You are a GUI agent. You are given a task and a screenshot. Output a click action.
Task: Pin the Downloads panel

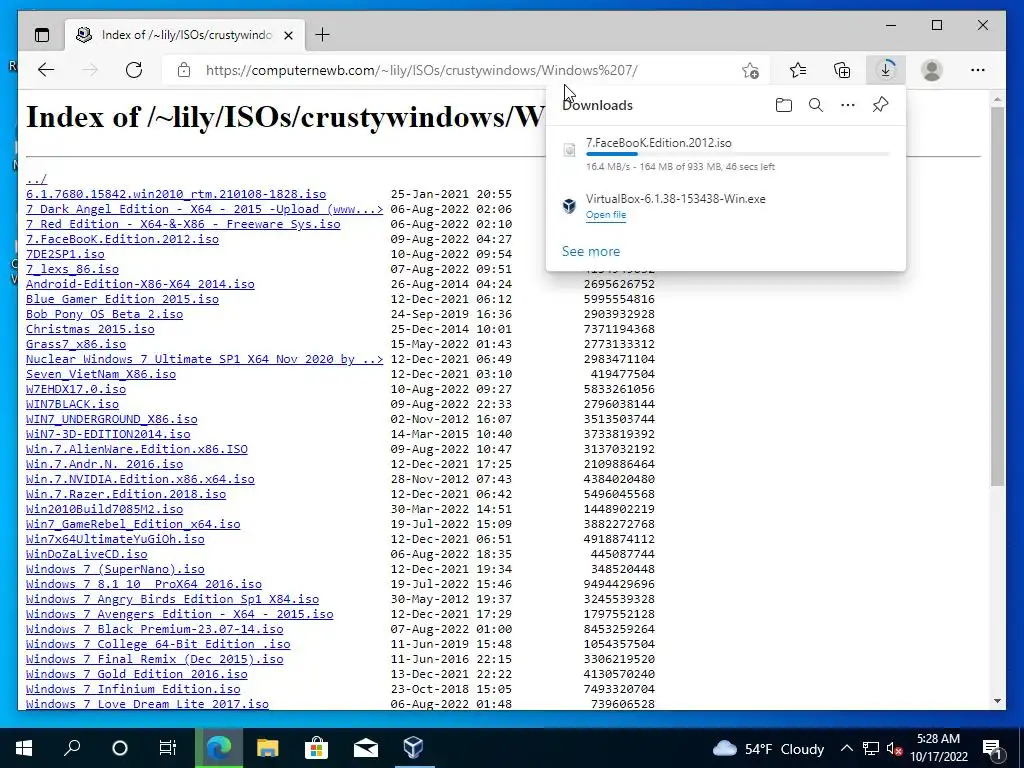point(880,105)
